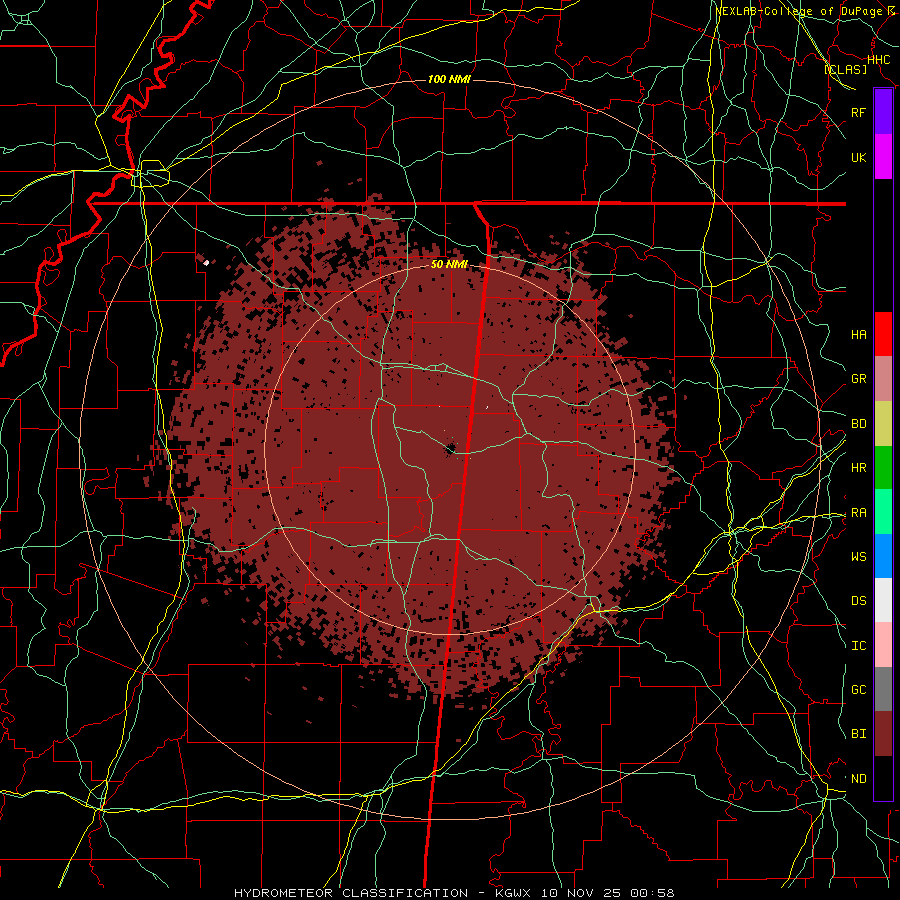
Task: Click the UK magenta color swatch
Action: (x=883, y=157)
